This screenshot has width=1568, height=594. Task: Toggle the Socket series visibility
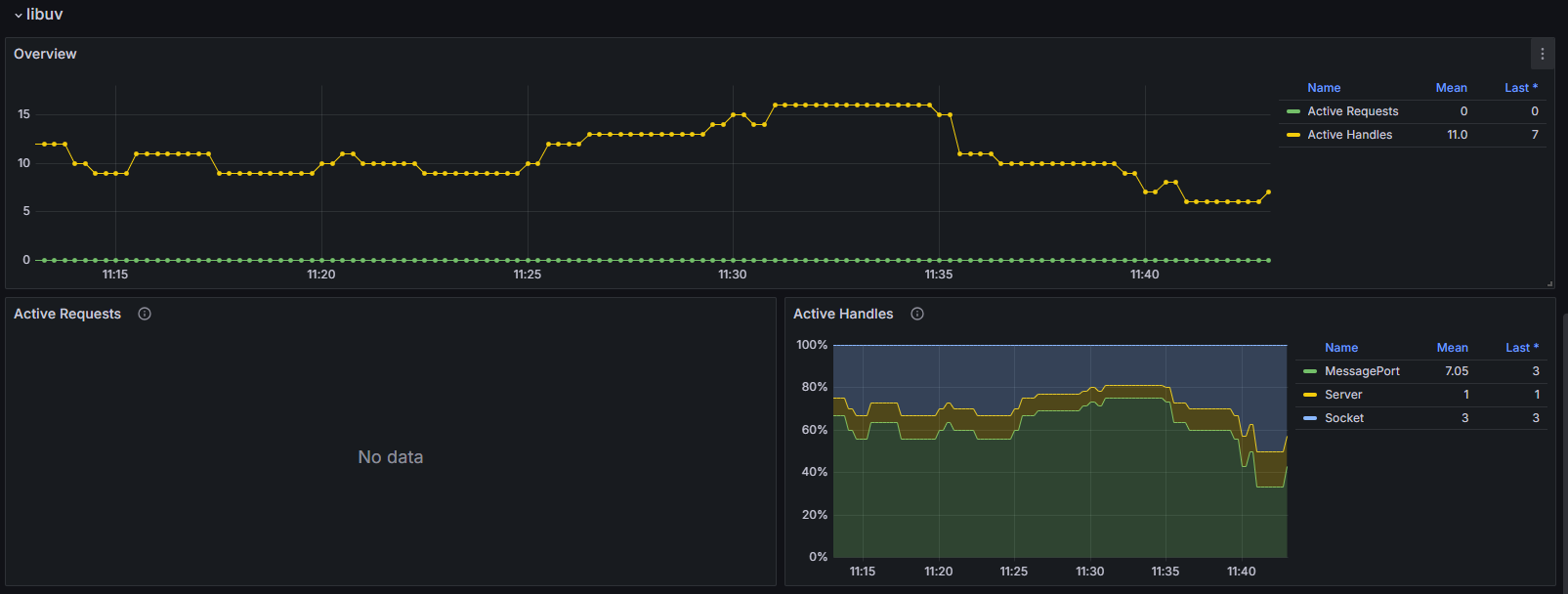tap(1344, 418)
